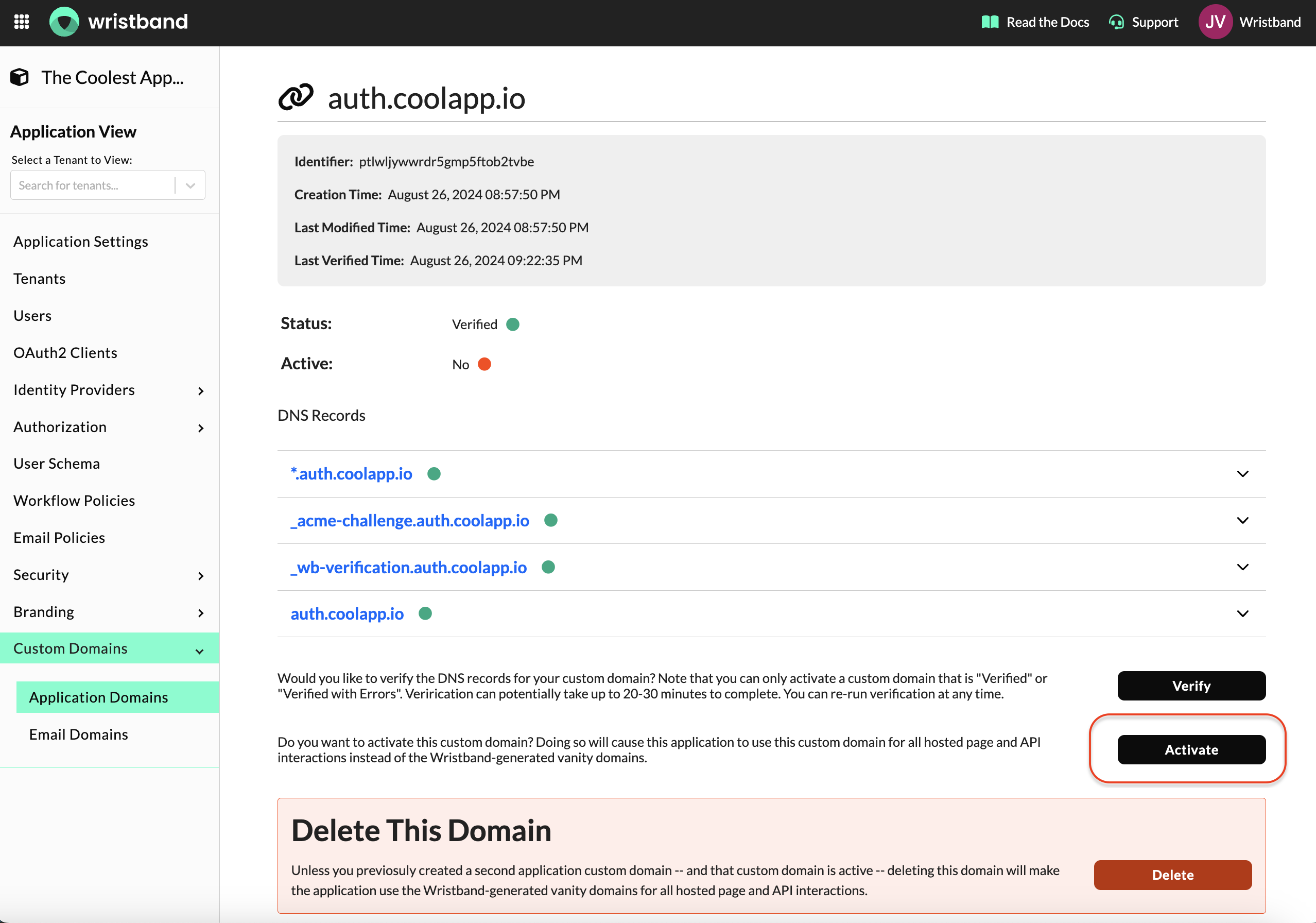The height and width of the screenshot is (923, 1316).
Task: Open the Users section
Action: pyautogui.click(x=32, y=315)
